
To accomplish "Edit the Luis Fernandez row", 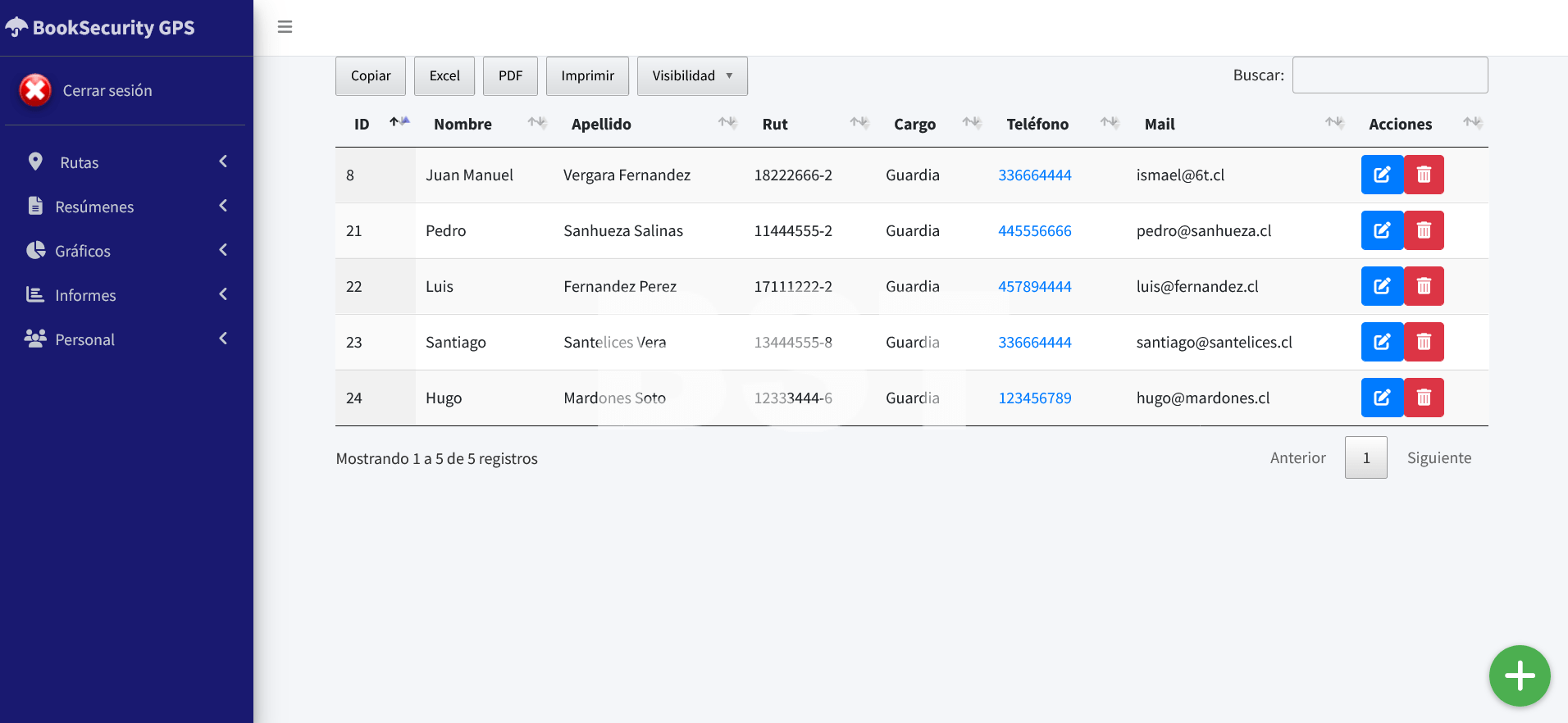I will [x=1382, y=286].
